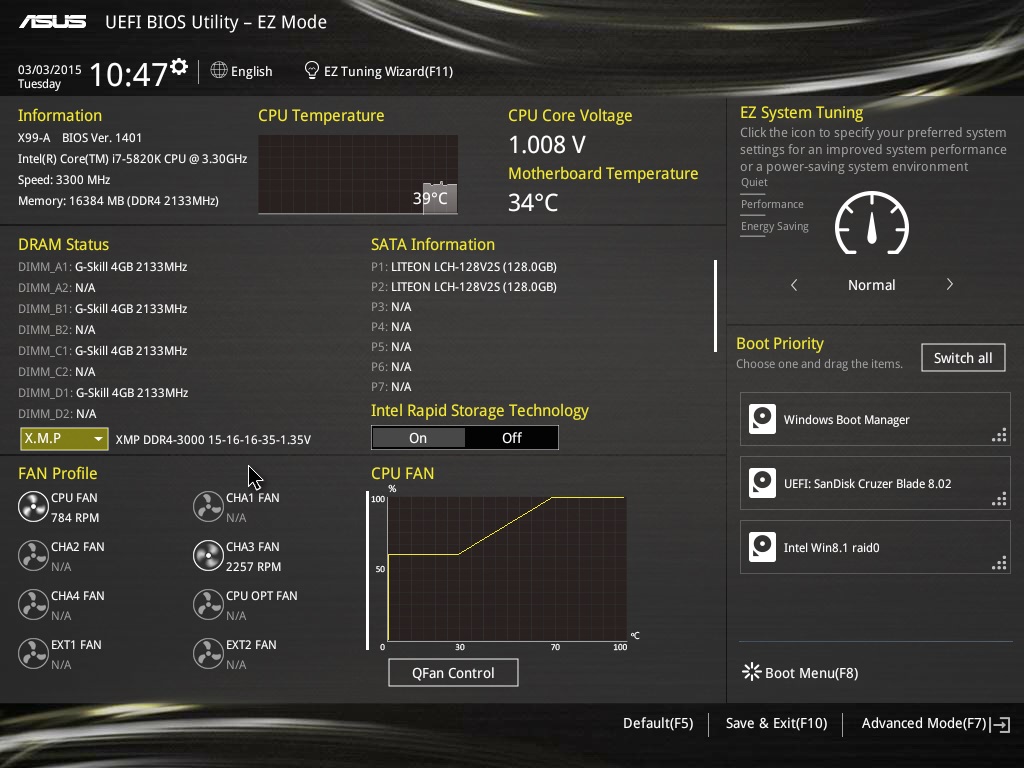This screenshot has height=768, width=1024.
Task: Click the CHA1 FAN fan icon
Action: [x=208, y=507]
